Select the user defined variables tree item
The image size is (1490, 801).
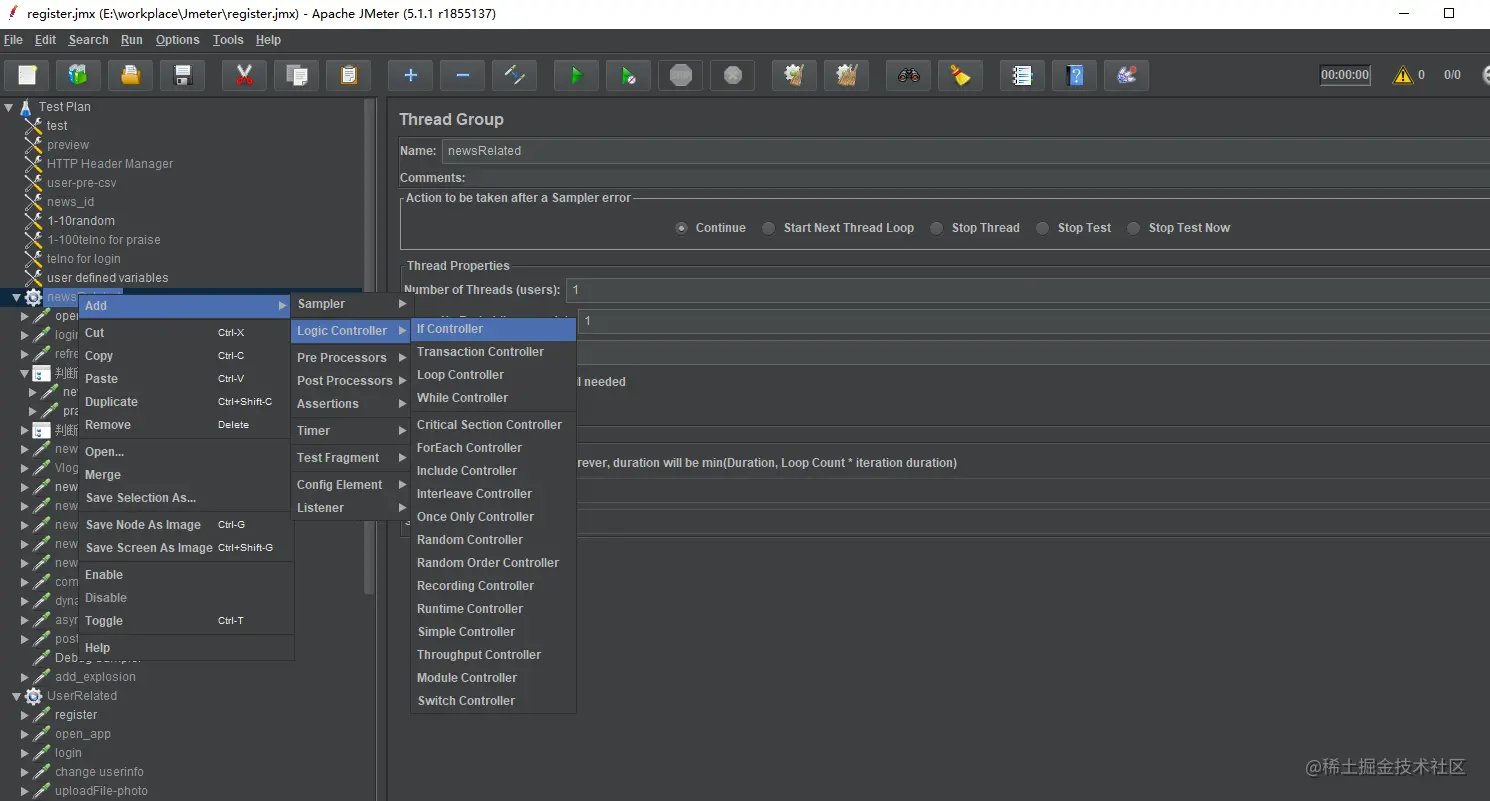[x=107, y=278]
